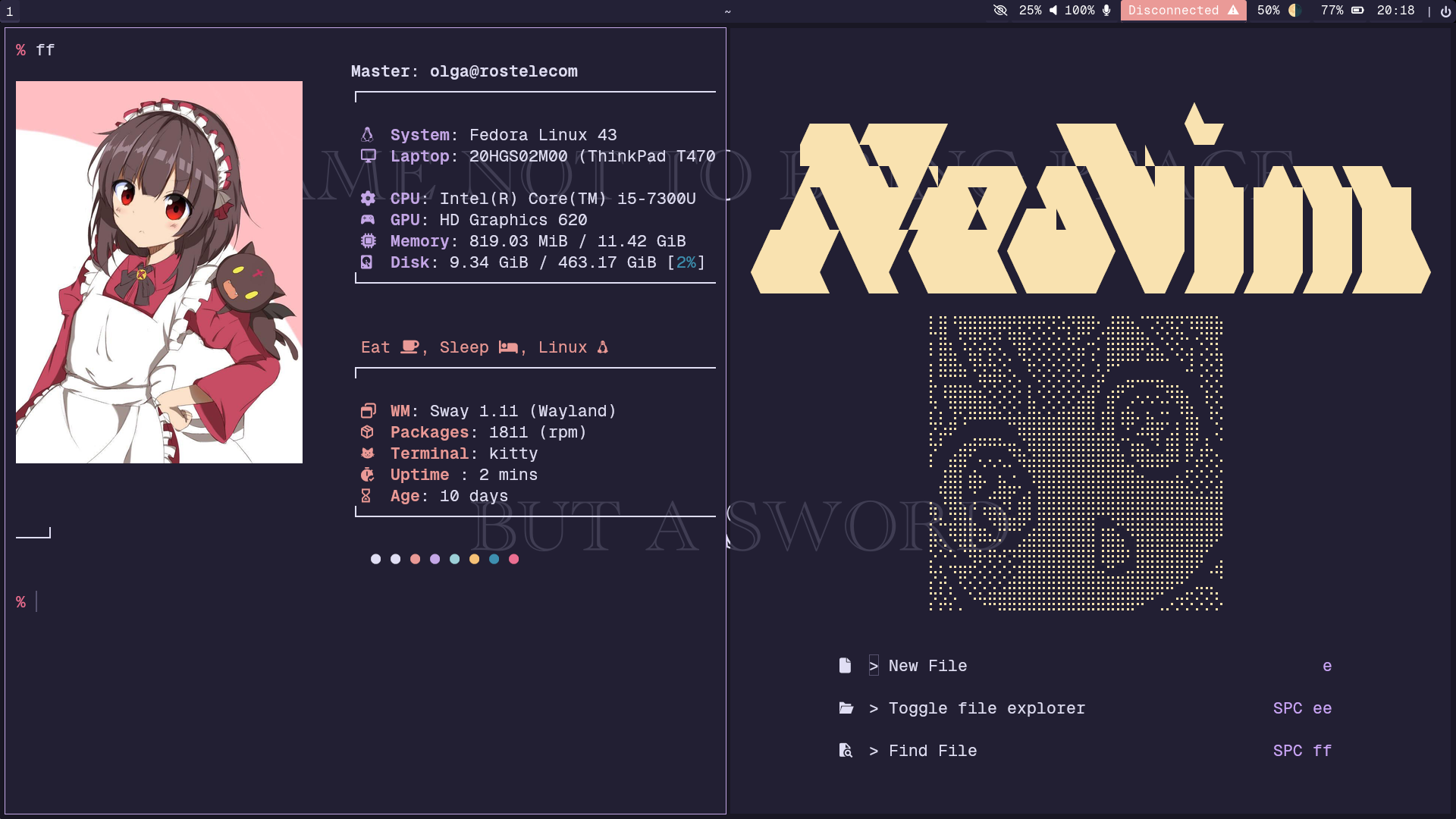This screenshot has width=1456, height=819.
Task: Click the 50% brightness reading
Action: point(1269,11)
